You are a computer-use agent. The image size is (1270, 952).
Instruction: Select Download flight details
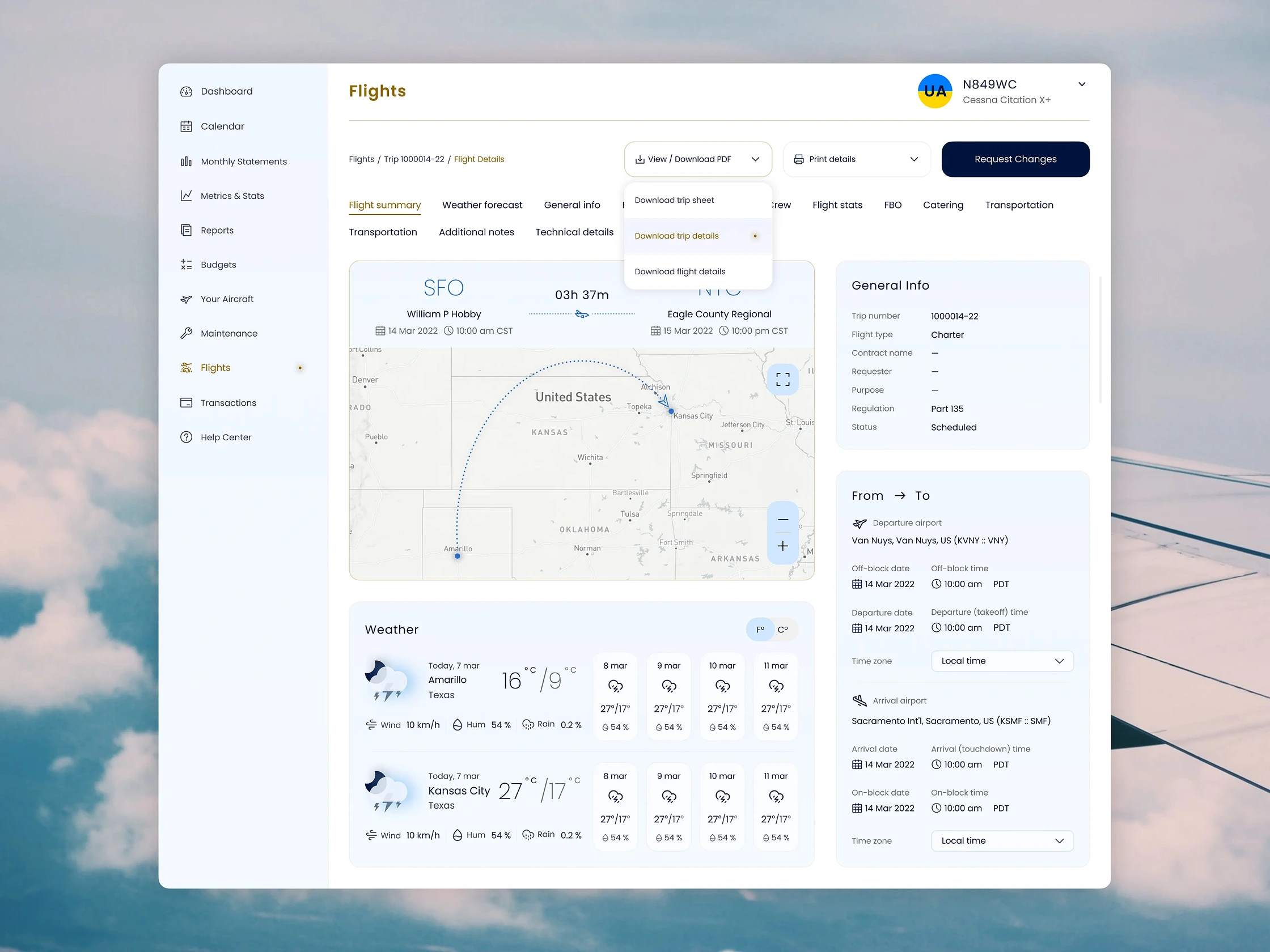(x=697, y=271)
